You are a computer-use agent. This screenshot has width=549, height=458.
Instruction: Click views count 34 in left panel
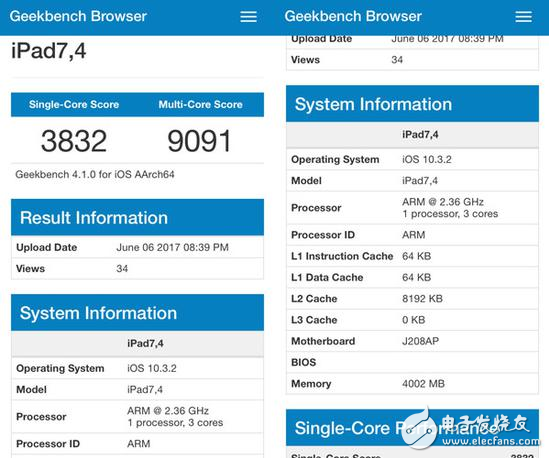(122, 269)
